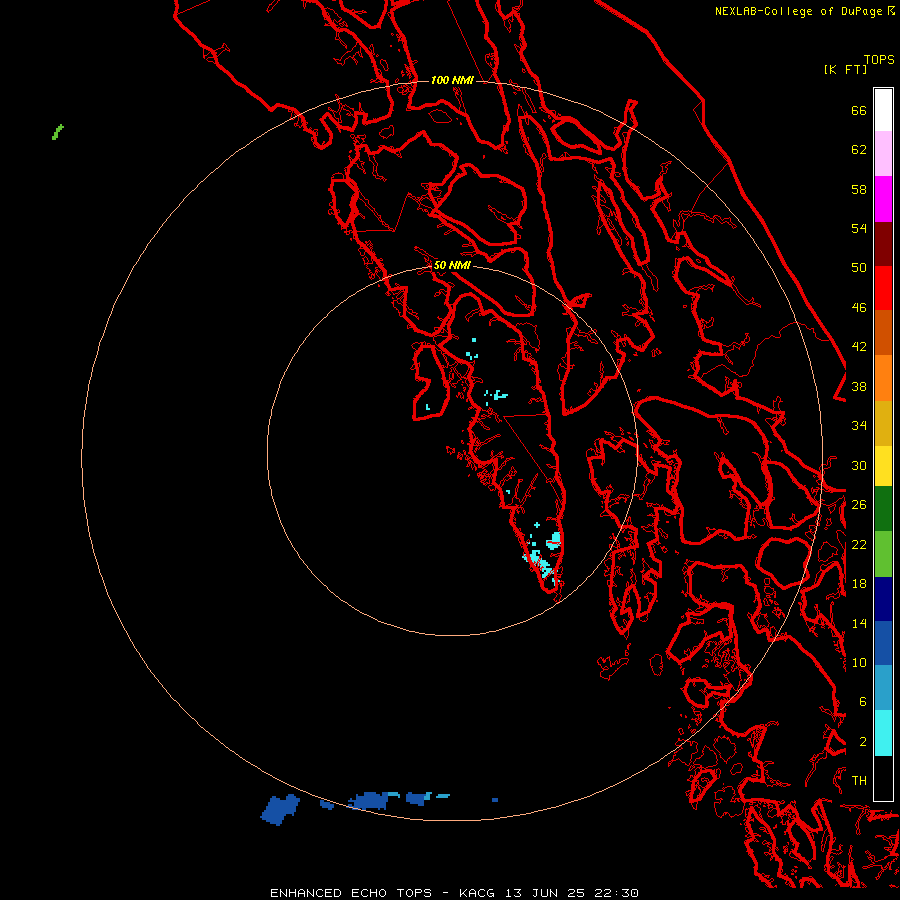This screenshot has height=900, width=900.
Task: Click the "38" legend value
Action: point(859,386)
